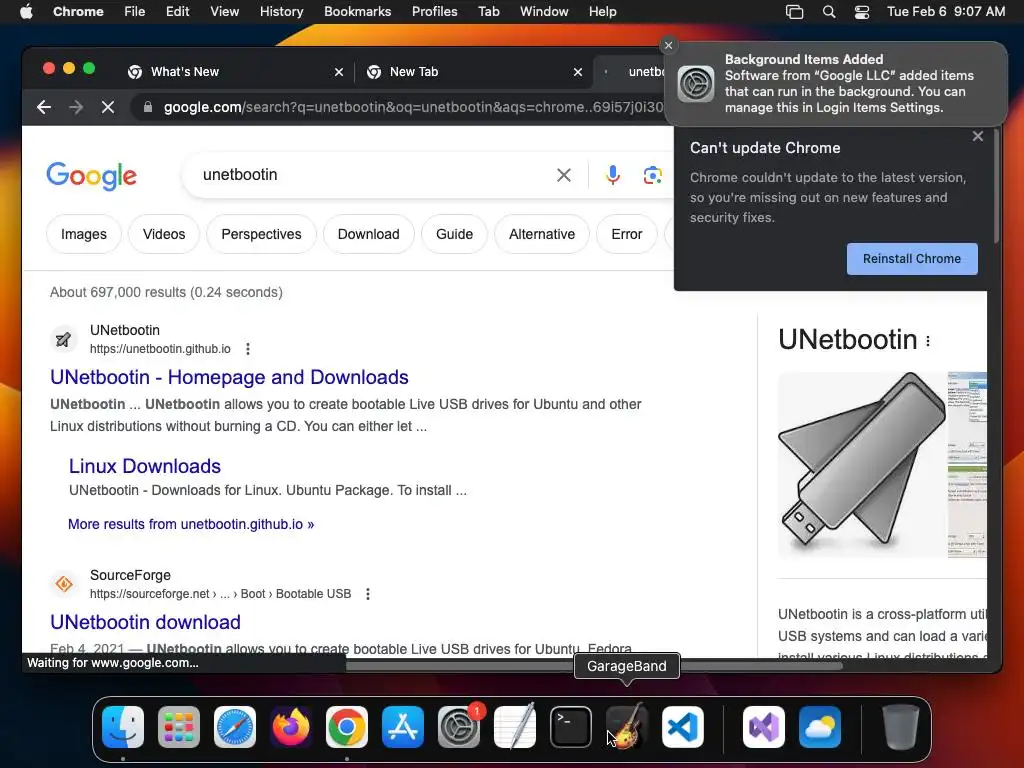Open the History menu

(281, 11)
